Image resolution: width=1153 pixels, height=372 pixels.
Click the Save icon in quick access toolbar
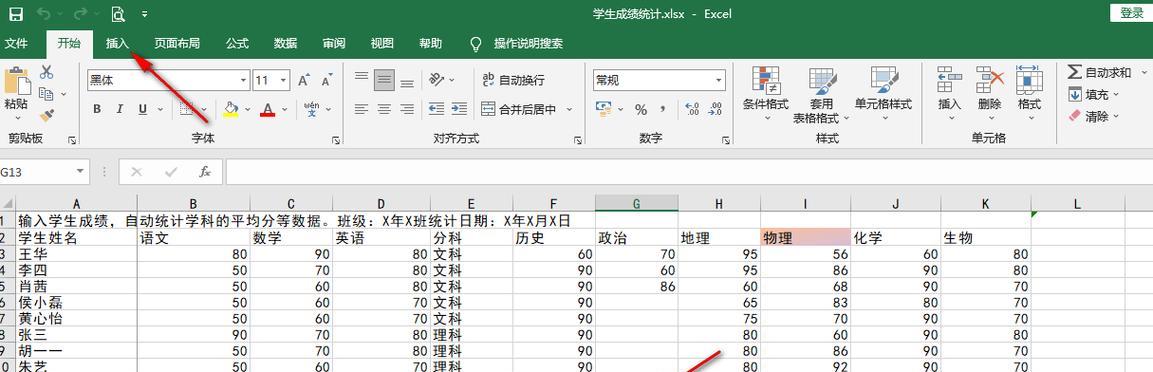tap(15, 13)
